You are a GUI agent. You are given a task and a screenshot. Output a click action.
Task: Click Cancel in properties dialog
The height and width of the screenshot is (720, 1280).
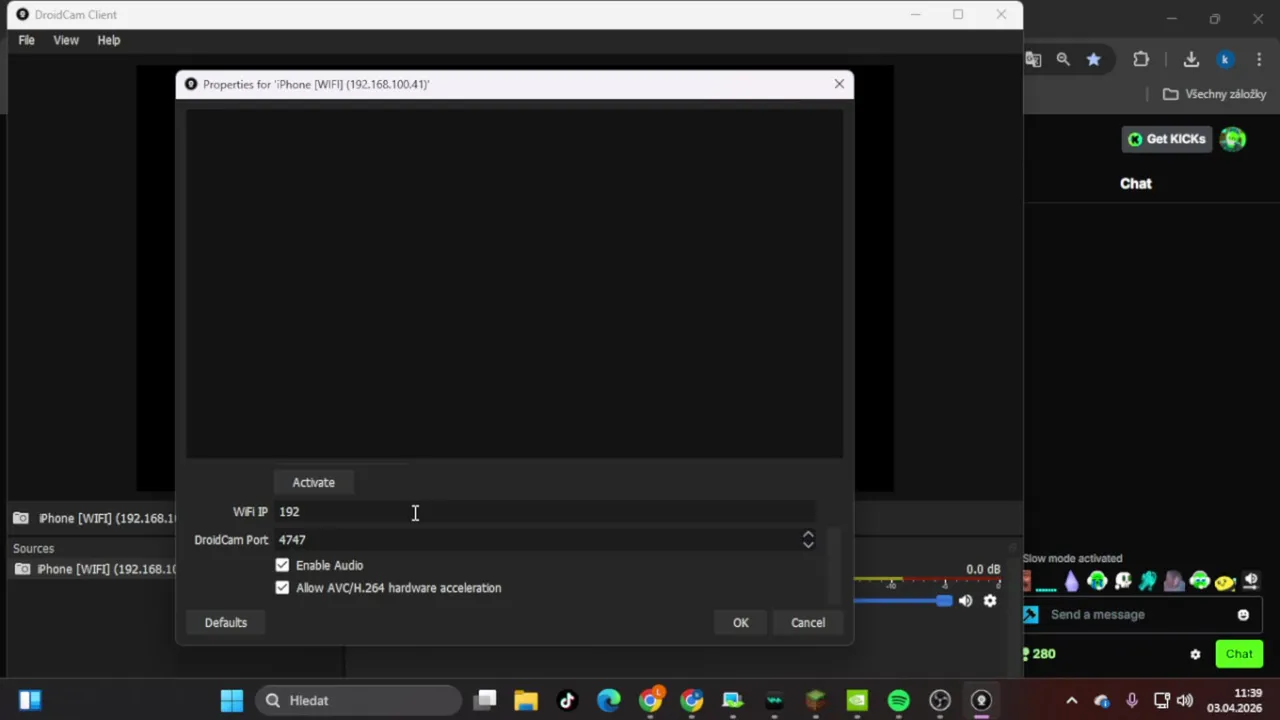point(808,623)
